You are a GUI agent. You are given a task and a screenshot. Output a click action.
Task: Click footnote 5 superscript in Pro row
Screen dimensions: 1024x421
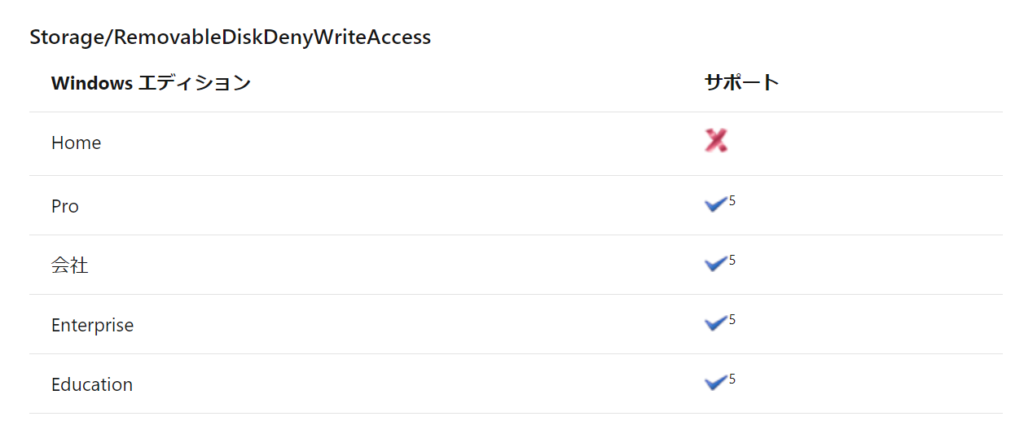[732, 200]
